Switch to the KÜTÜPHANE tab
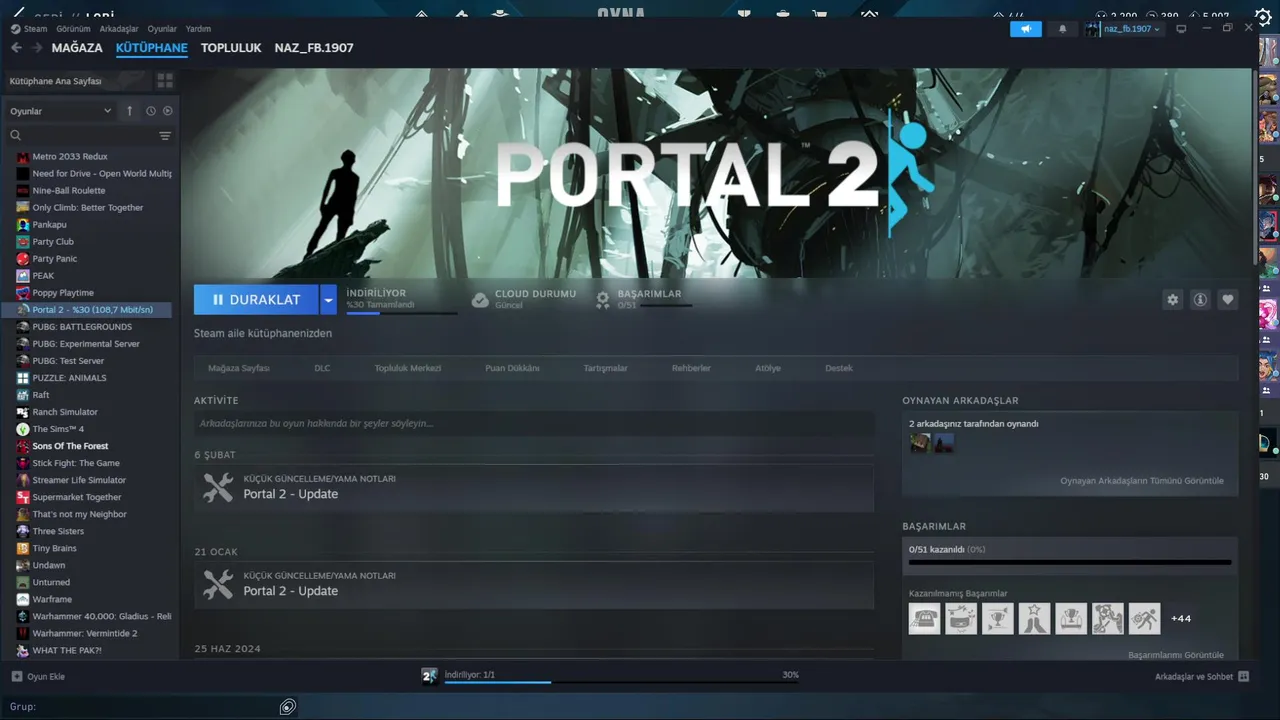The height and width of the screenshot is (720, 1280). 151,48
